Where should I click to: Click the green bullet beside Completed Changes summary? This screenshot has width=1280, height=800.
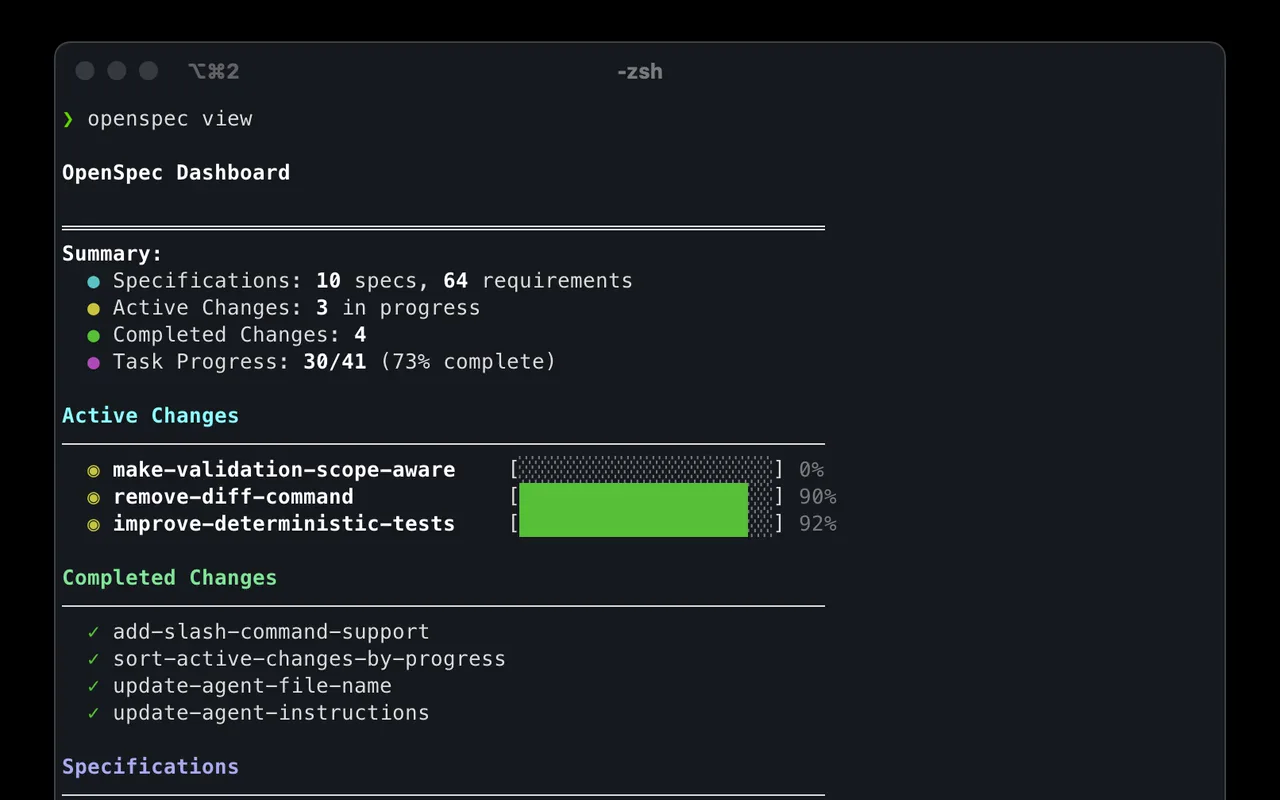94,336
